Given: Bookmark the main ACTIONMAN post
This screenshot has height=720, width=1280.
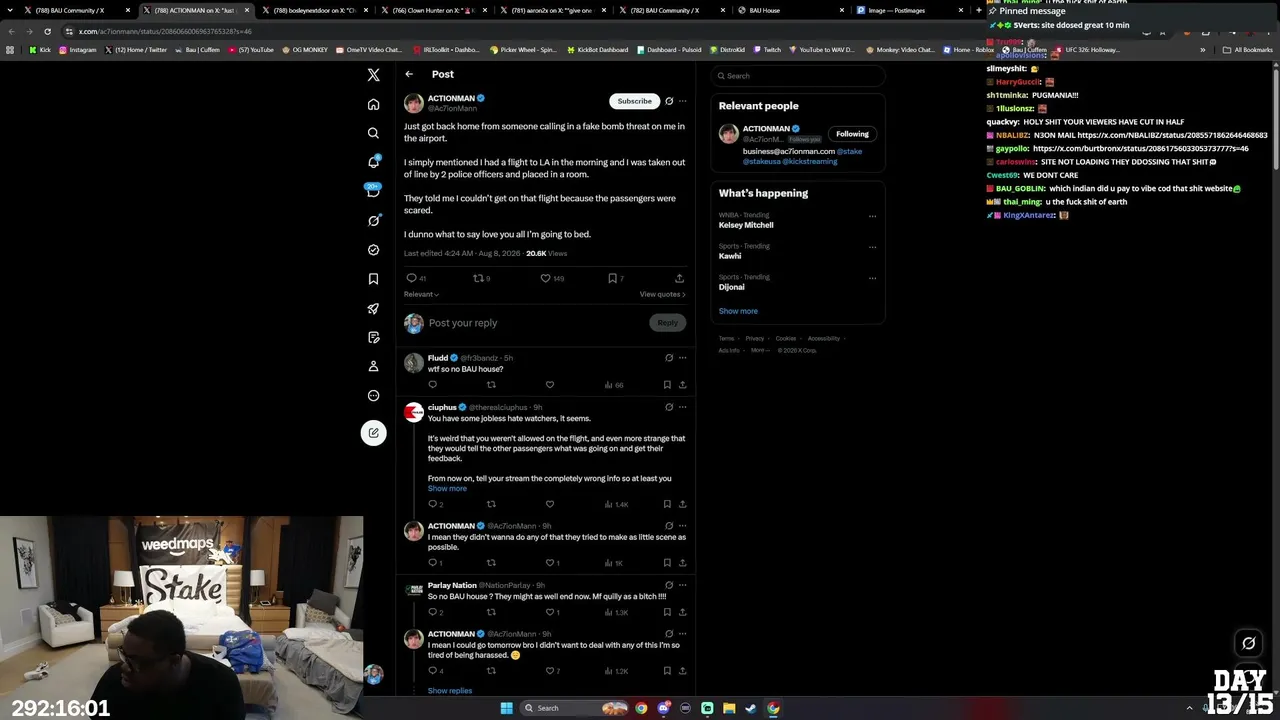Looking at the screenshot, I should pos(616,278).
